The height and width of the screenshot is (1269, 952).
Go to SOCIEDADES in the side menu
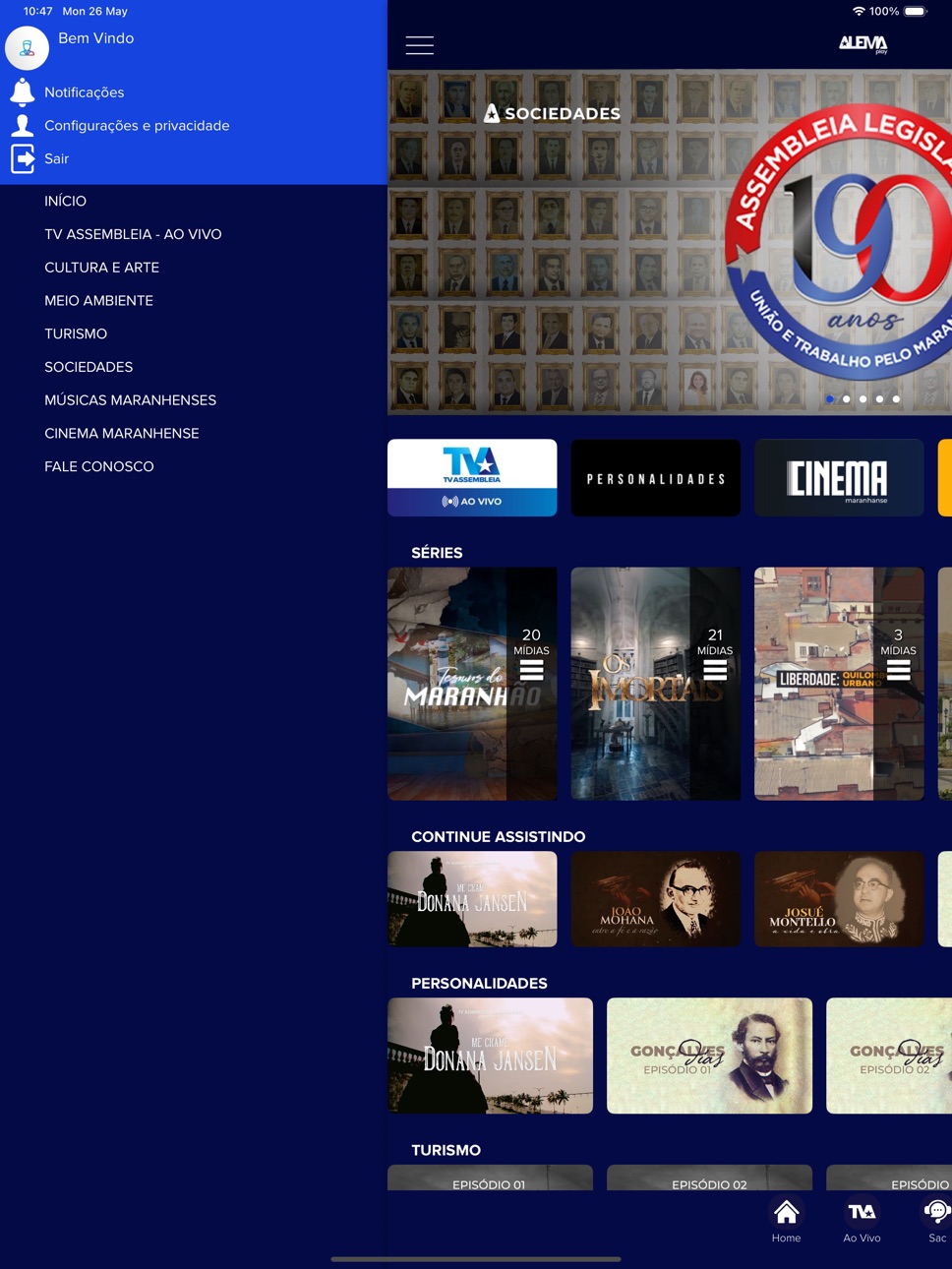(x=89, y=367)
